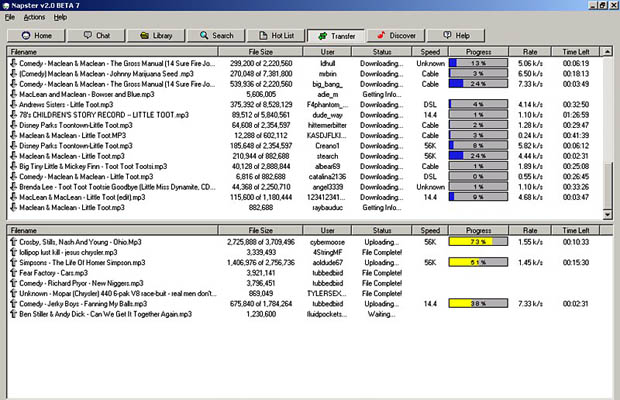
Task: Click upload icon for Unknown - Mopar (Chrysler)
Action: coord(13,293)
